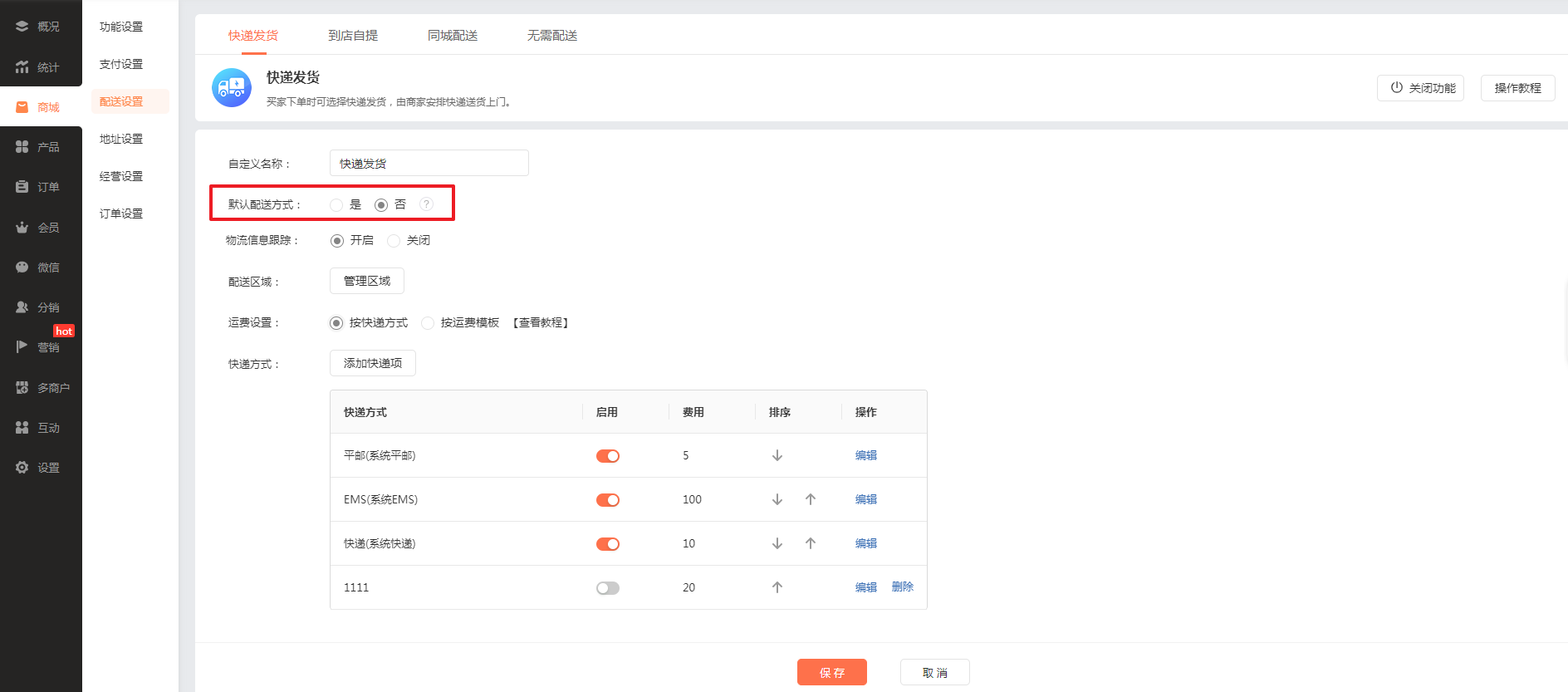This screenshot has height=692, width=1568.
Task: Open the 营销 marketing flag icon
Action: pyautogui.click(x=22, y=347)
